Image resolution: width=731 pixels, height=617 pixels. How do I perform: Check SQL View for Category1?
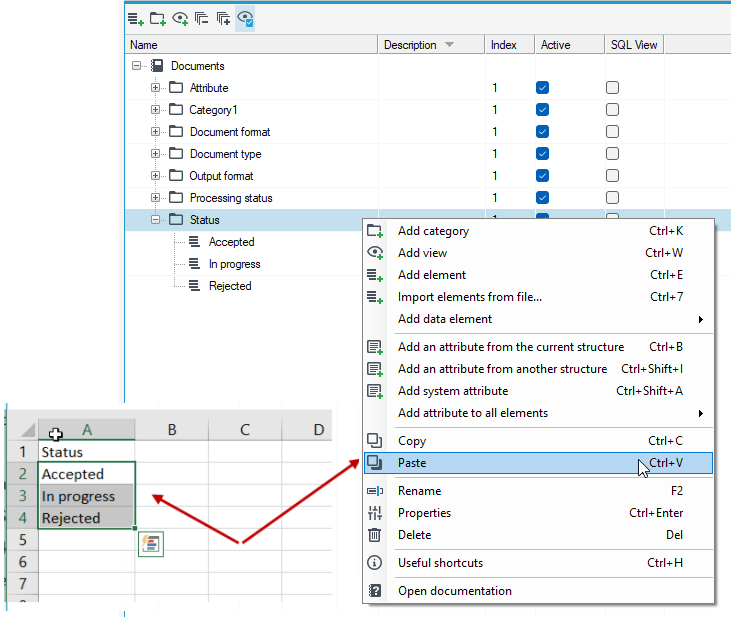pyautogui.click(x=612, y=110)
